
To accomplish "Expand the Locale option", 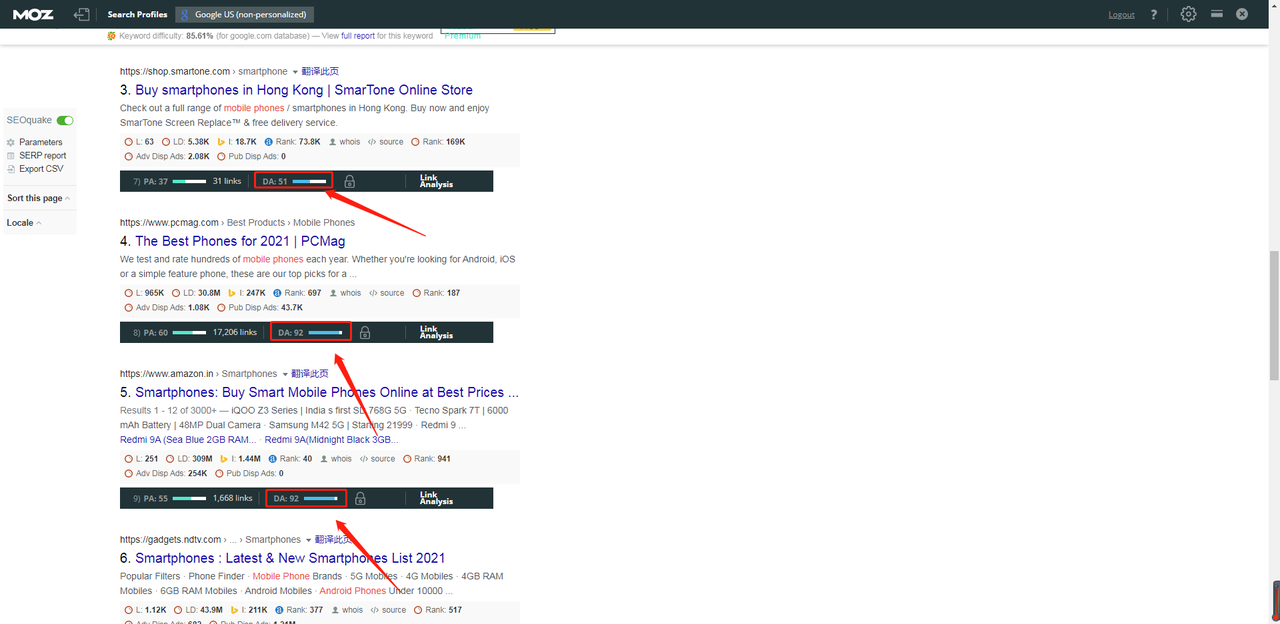I will [24, 223].
